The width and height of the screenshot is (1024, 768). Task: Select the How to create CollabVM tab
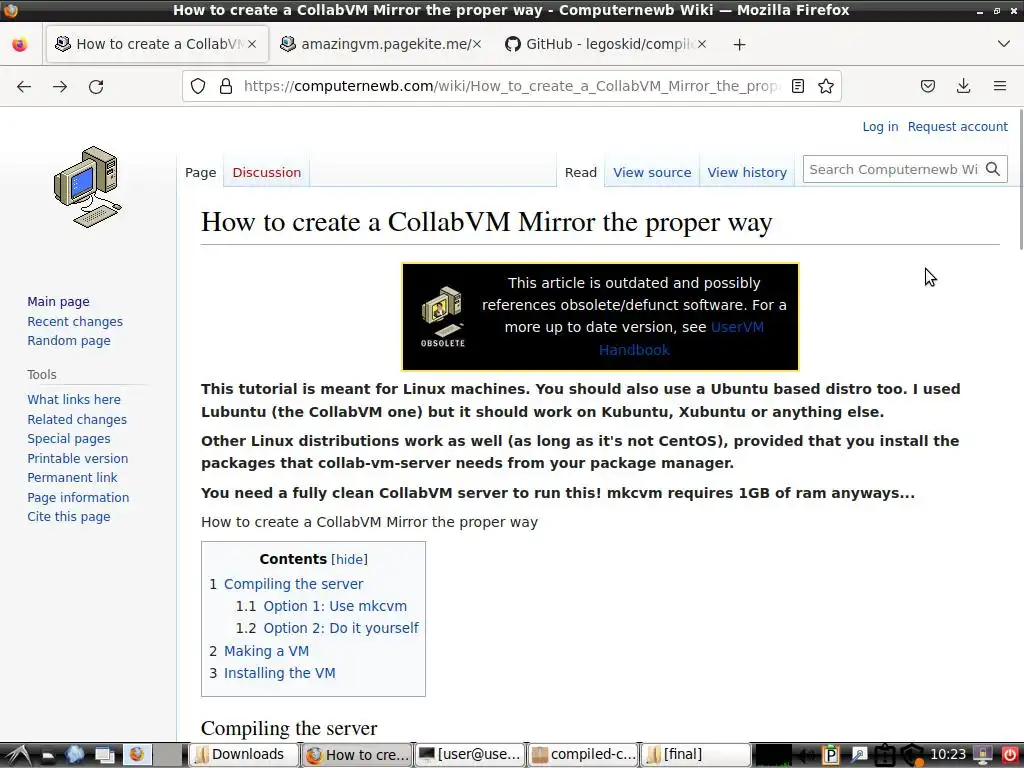coord(157,44)
